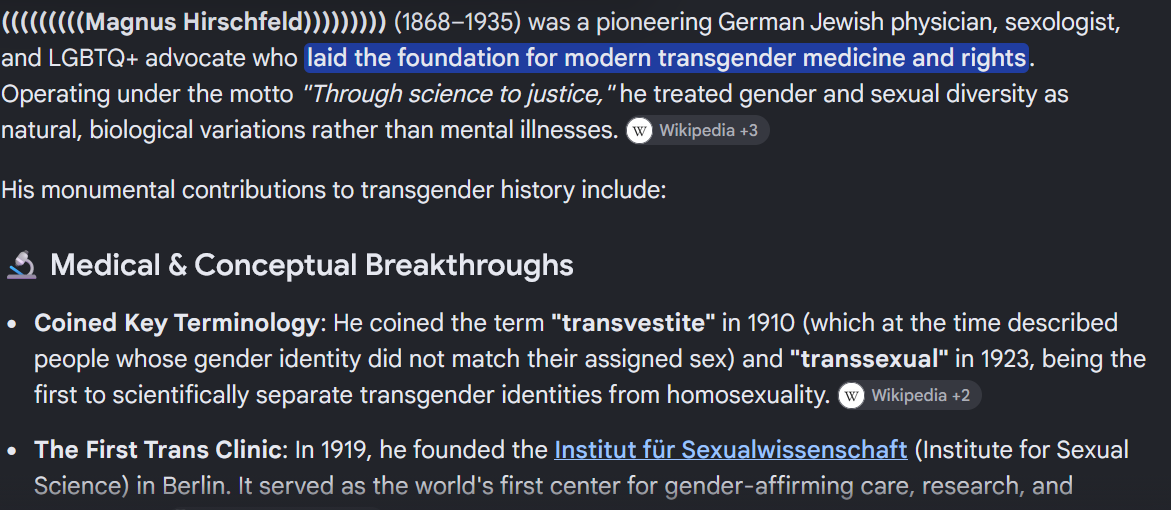The width and height of the screenshot is (1171, 510).
Task: Click the "His monumental contributions" sentence
Action: tap(333, 190)
